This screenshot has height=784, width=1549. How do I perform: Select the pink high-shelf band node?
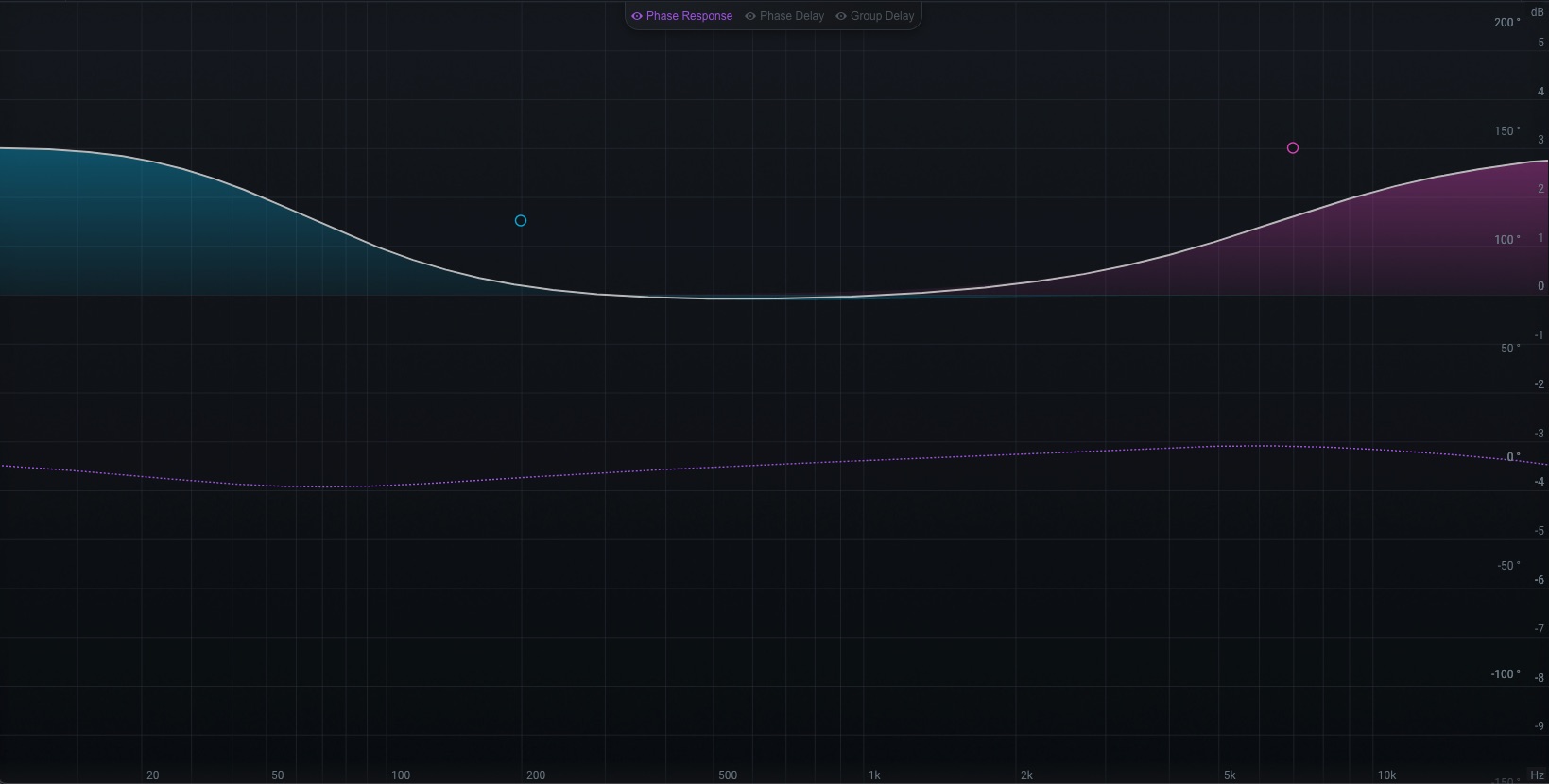1293,148
